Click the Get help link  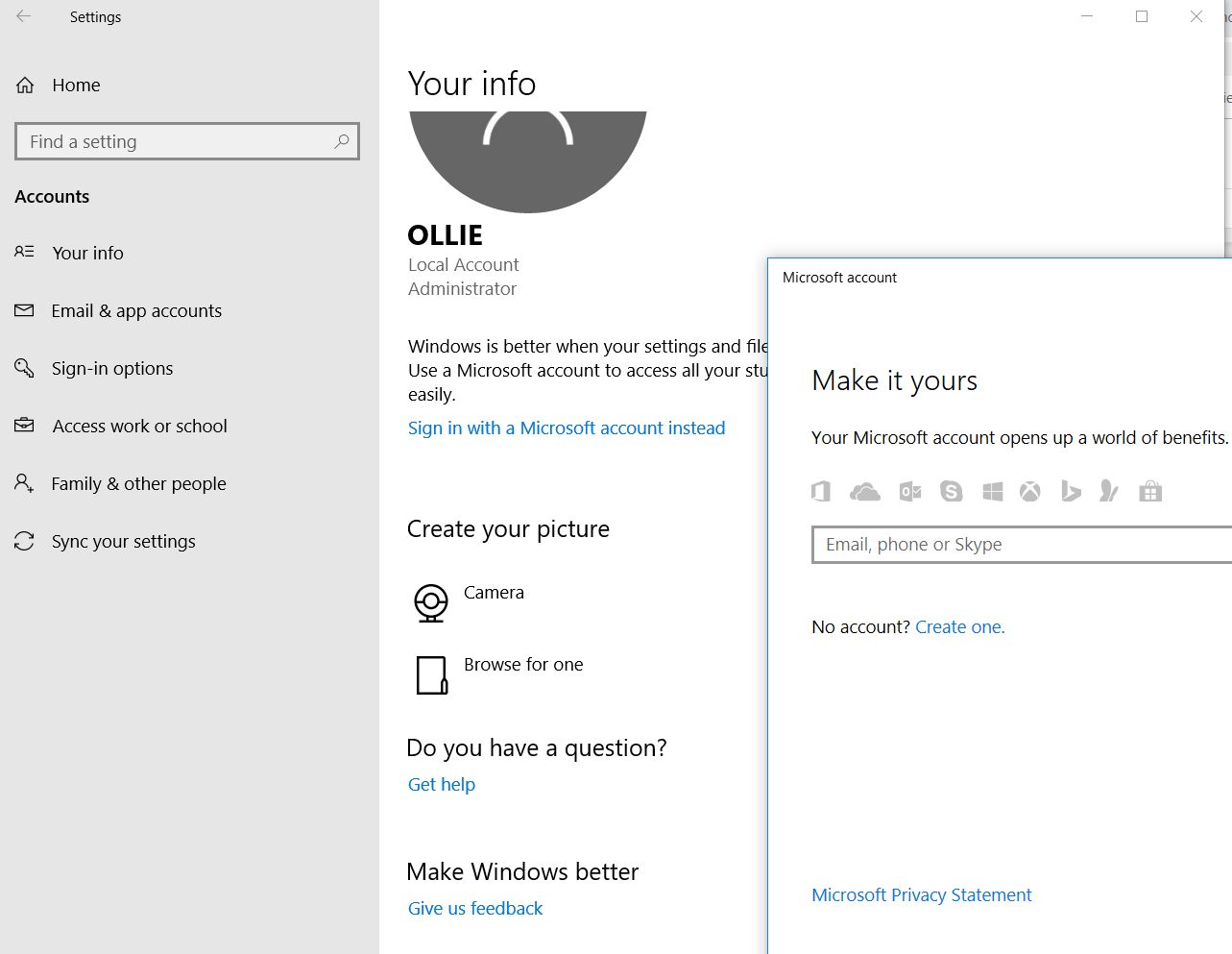442,785
